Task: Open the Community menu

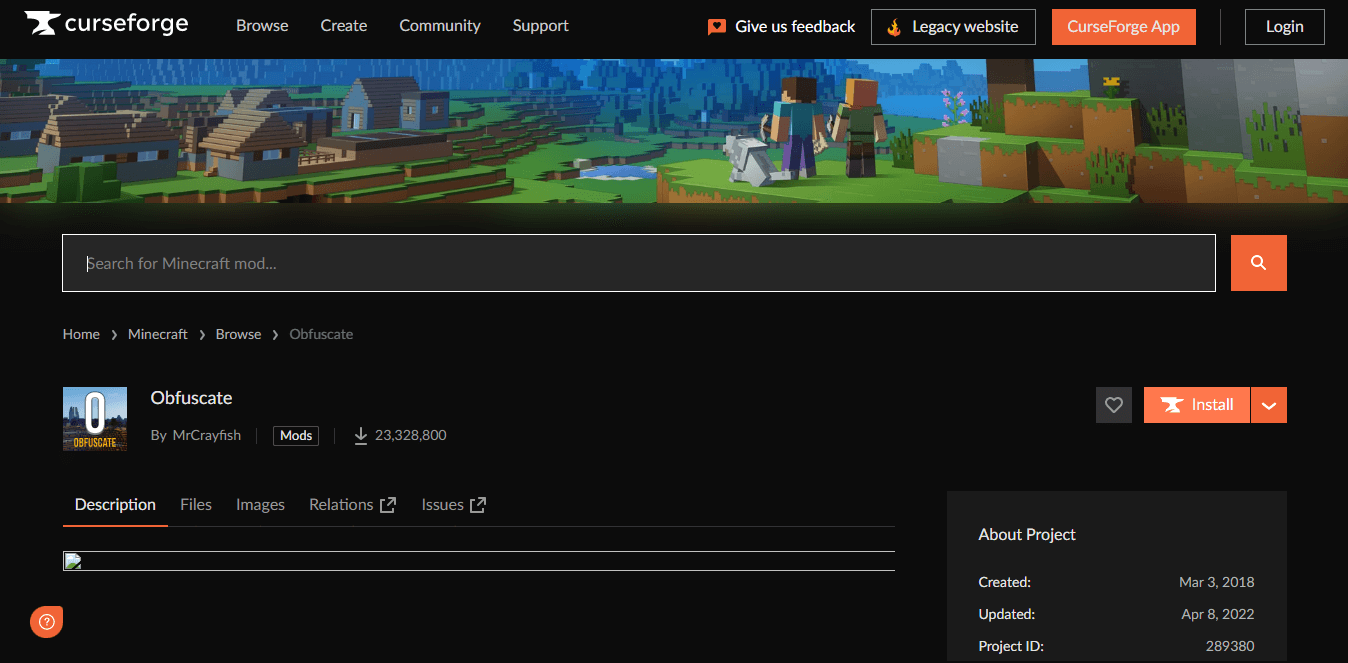Action: pos(440,26)
